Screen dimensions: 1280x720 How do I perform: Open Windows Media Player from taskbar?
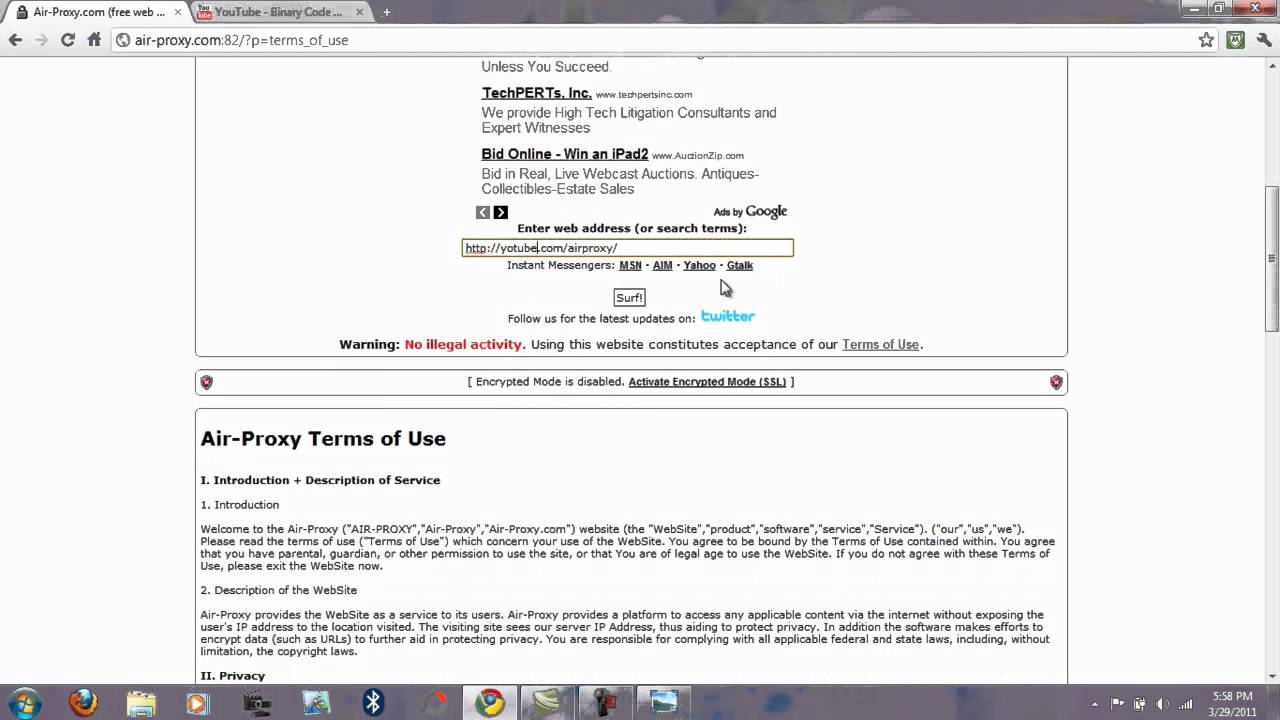(x=197, y=702)
